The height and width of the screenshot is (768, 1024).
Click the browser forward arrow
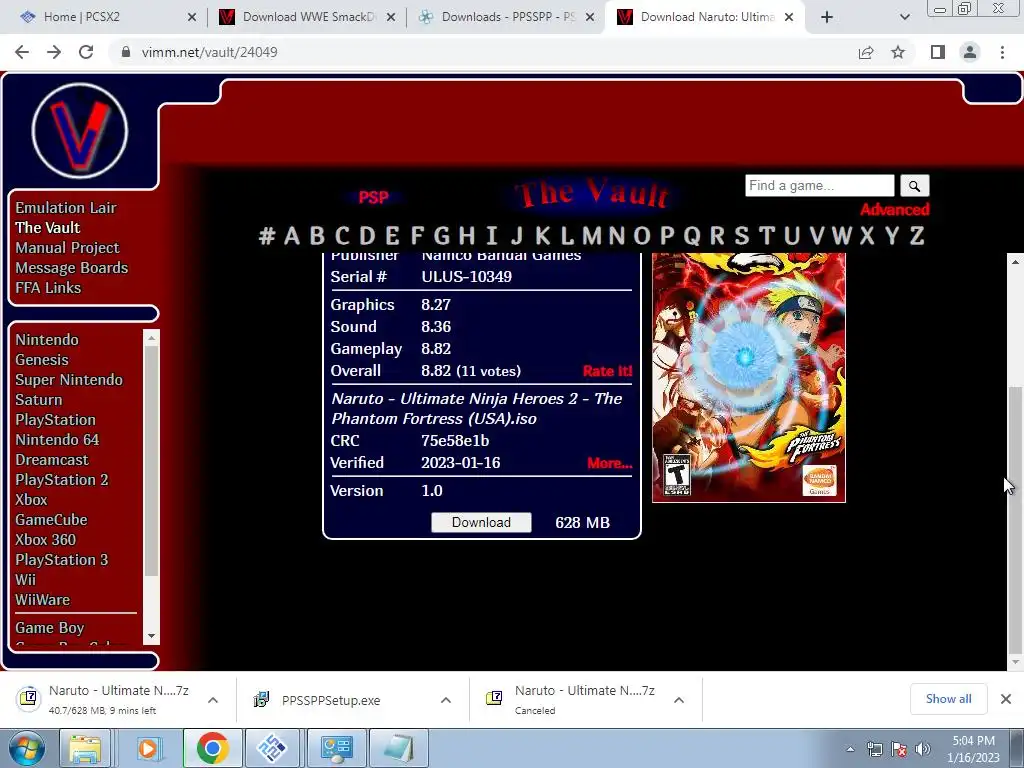[x=54, y=52]
